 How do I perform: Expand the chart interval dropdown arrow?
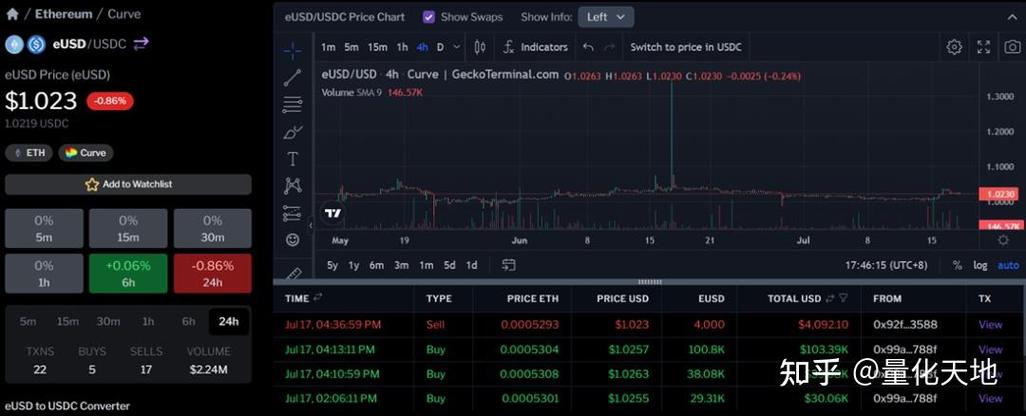[457, 47]
